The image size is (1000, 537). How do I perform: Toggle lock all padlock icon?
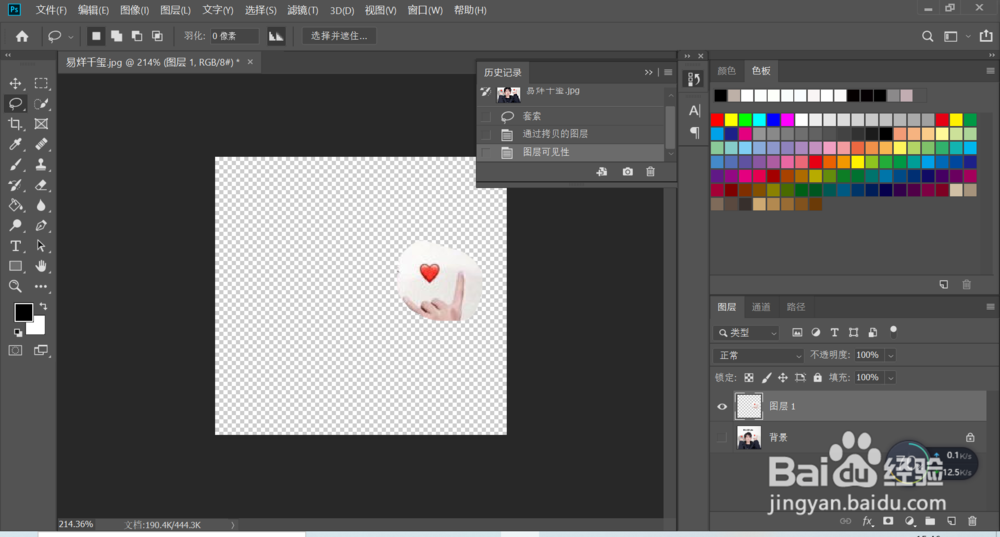tap(818, 378)
